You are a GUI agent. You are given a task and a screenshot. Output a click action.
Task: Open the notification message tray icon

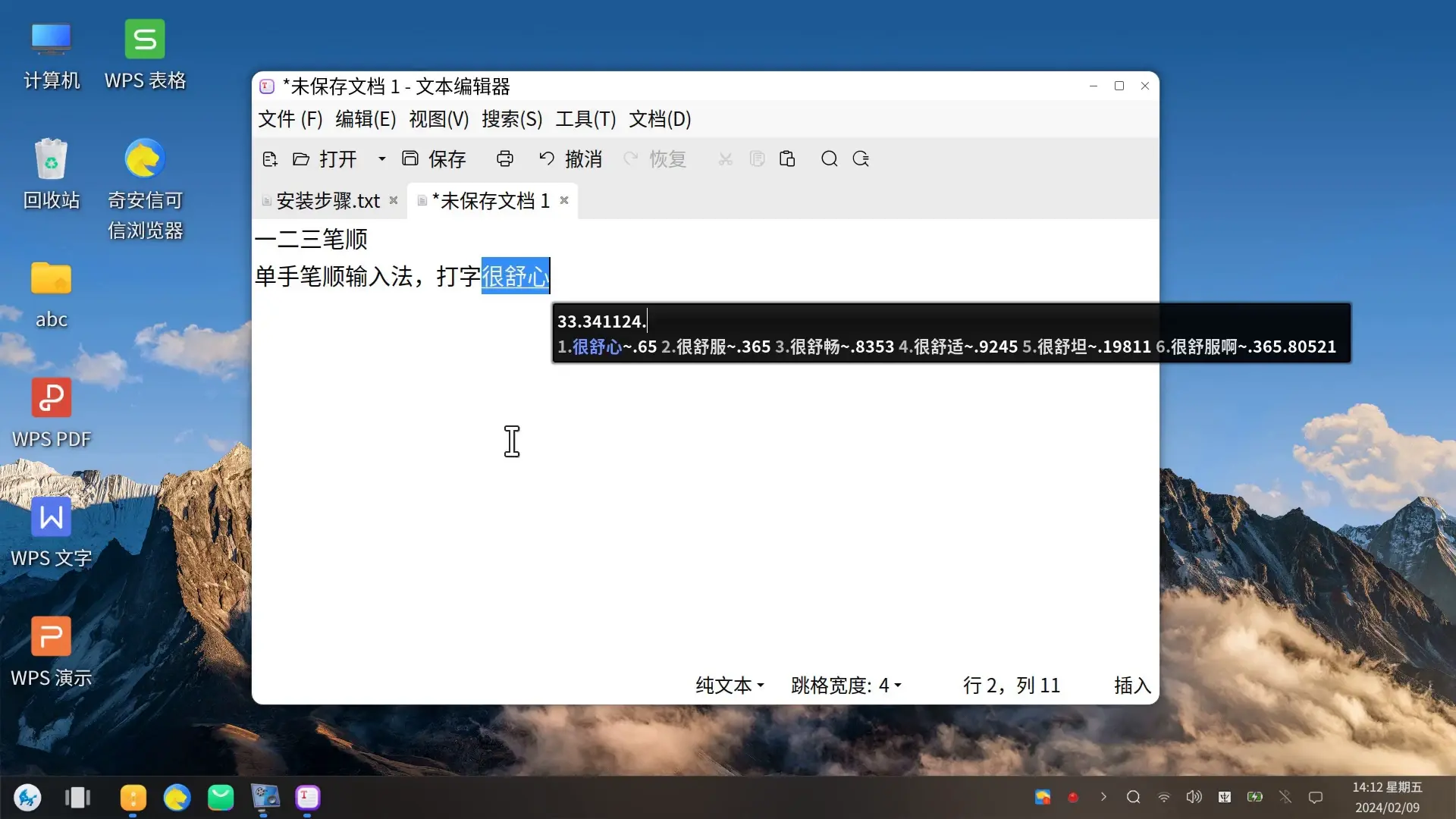click(1316, 797)
